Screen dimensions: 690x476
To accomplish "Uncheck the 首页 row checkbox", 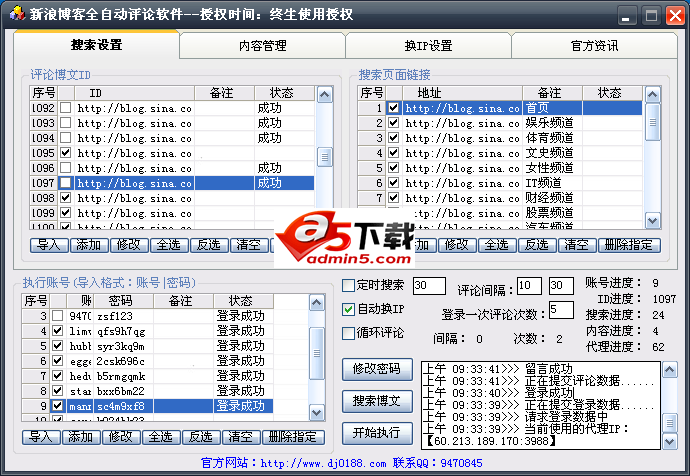I will coord(393,108).
